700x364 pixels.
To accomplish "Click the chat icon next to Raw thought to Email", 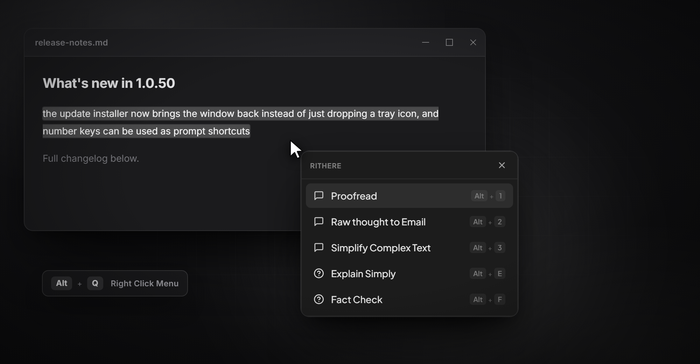I will [319, 222].
